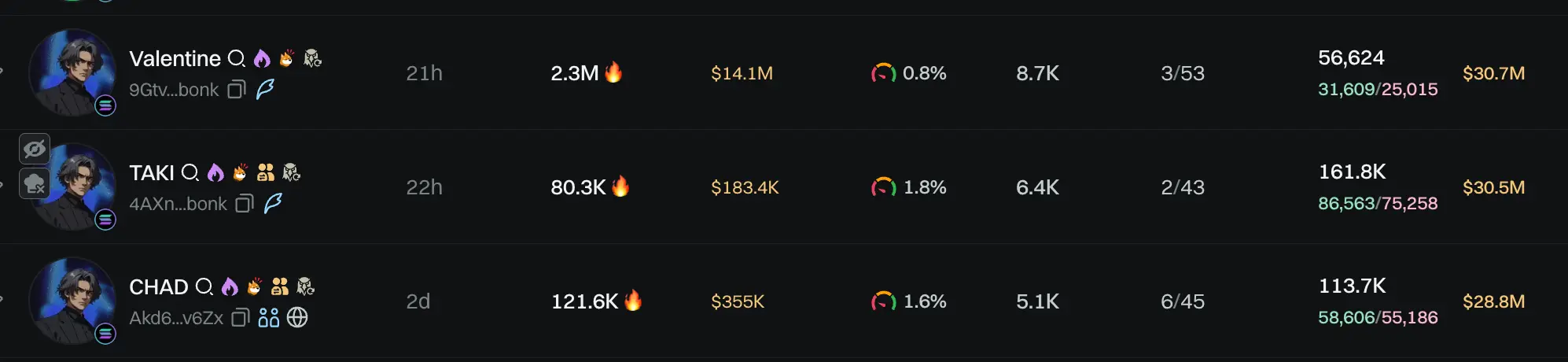Click the CHAD token name
This screenshot has height=362, width=1568.
pos(159,287)
